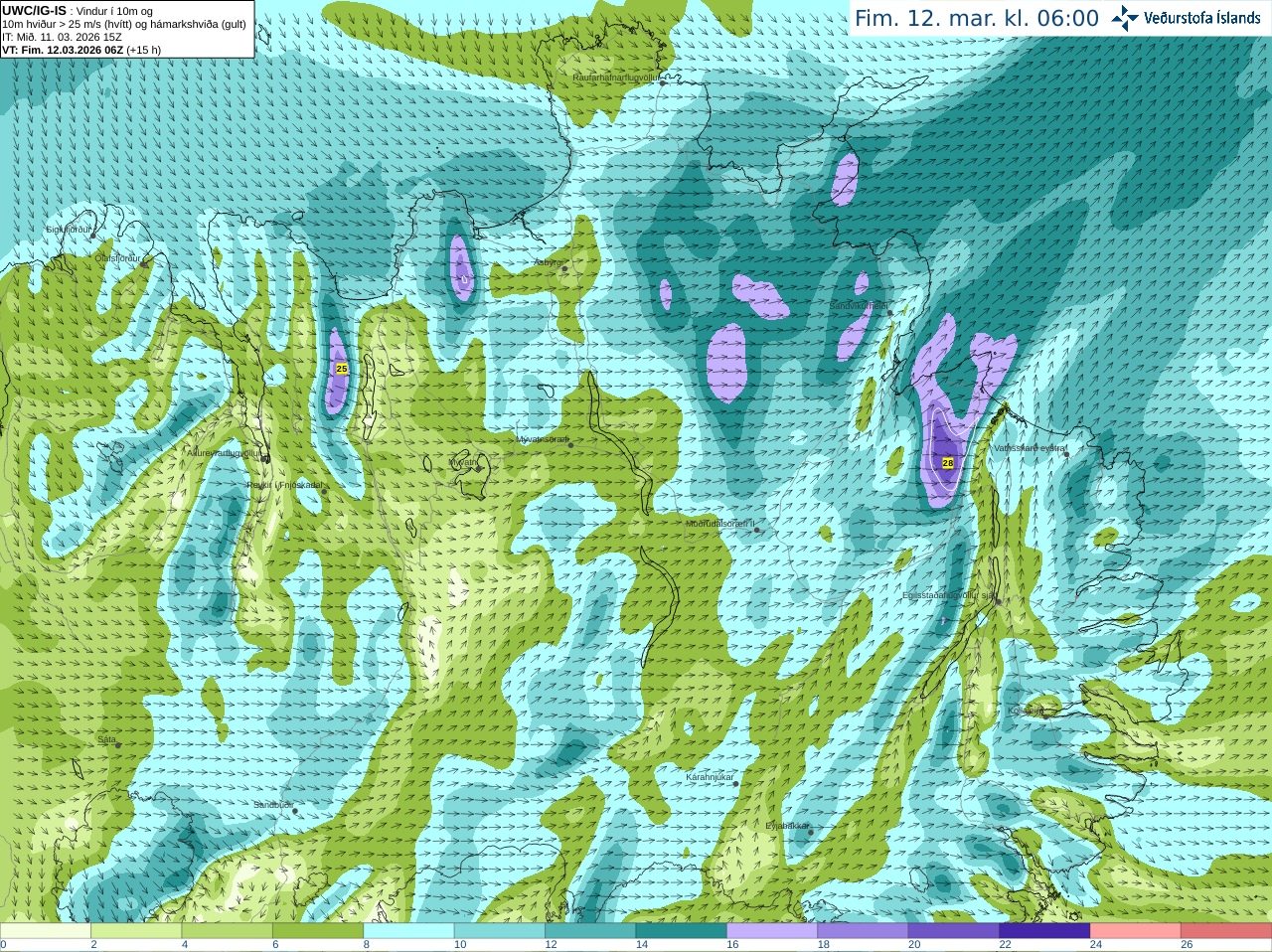This screenshot has width=1272, height=952.
Task: Click the Kárahnjúkar station marker
Action: (x=735, y=783)
